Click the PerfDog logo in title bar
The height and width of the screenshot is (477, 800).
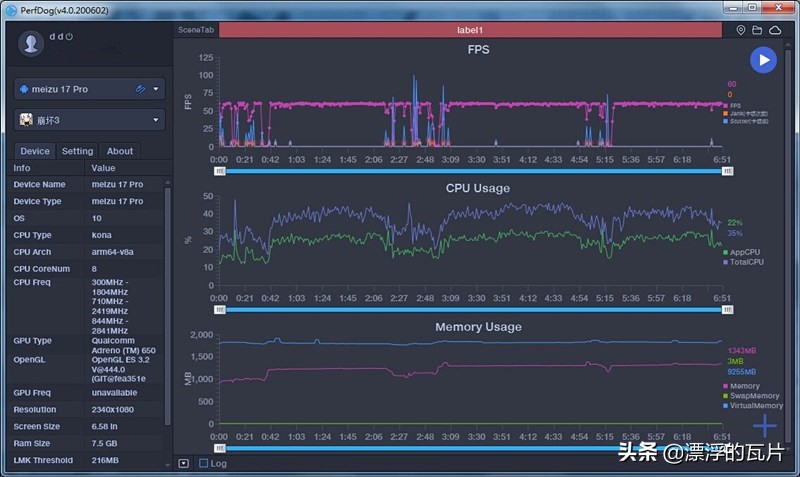[x=11, y=10]
